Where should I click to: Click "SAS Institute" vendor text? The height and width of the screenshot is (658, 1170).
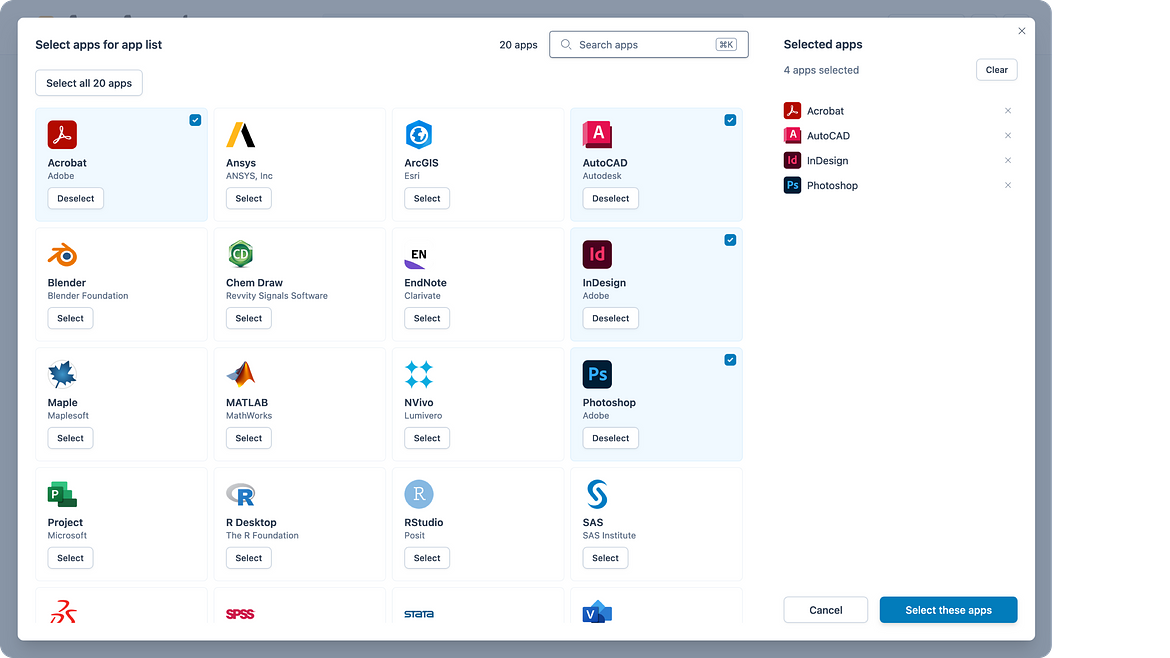[x=609, y=536]
